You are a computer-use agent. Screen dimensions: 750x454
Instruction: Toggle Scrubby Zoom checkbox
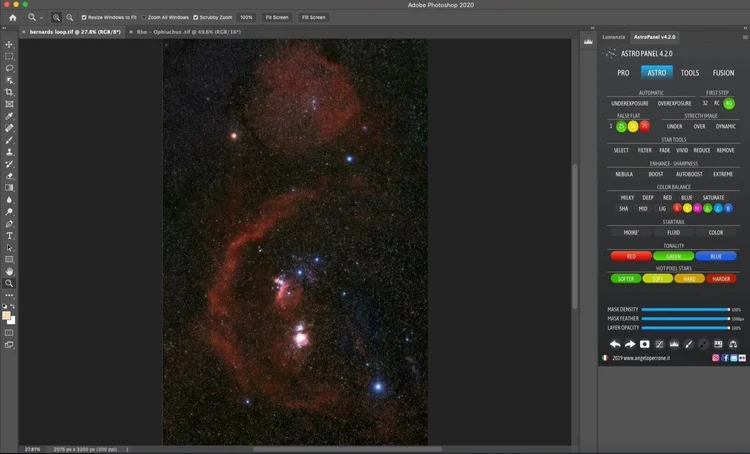[196, 17]
